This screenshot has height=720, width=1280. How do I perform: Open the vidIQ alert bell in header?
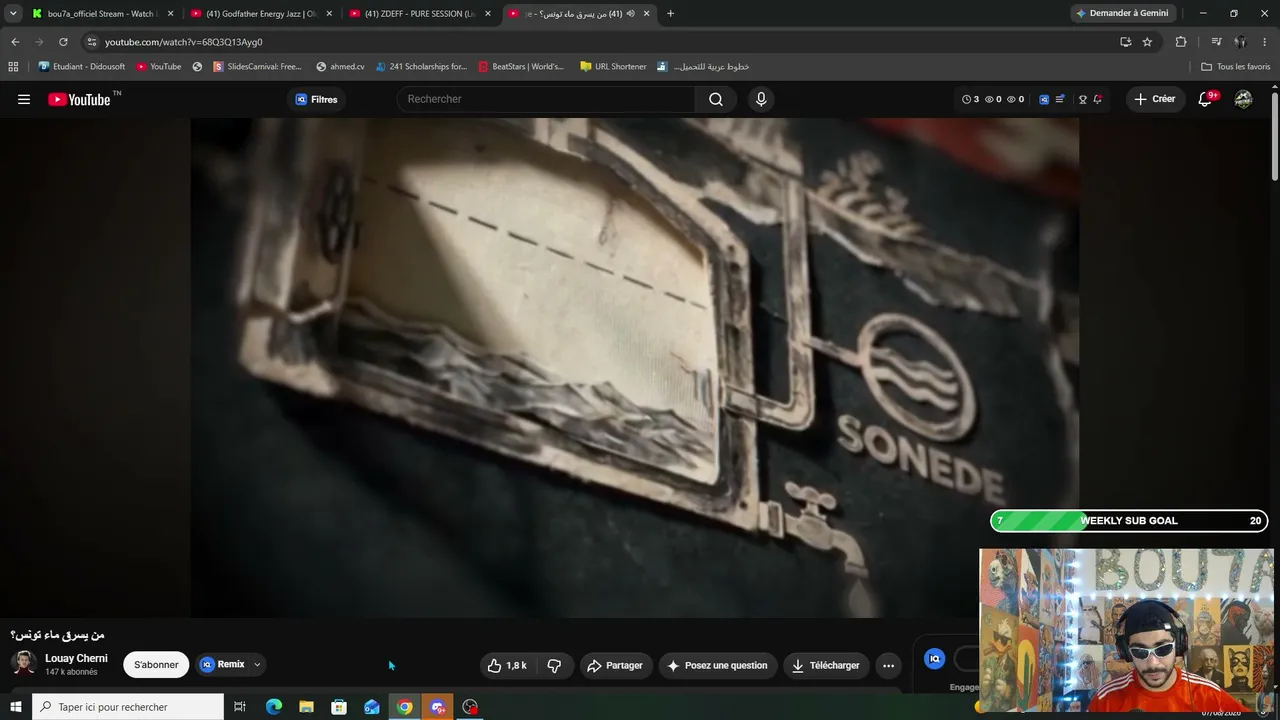point(1097,99)
